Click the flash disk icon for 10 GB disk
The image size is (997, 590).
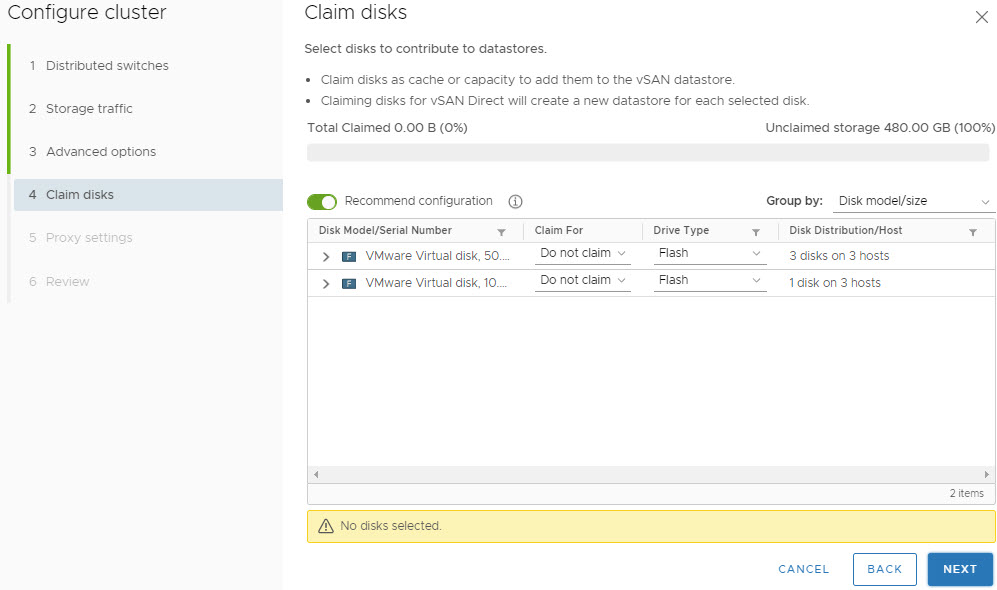coord(349,283)
